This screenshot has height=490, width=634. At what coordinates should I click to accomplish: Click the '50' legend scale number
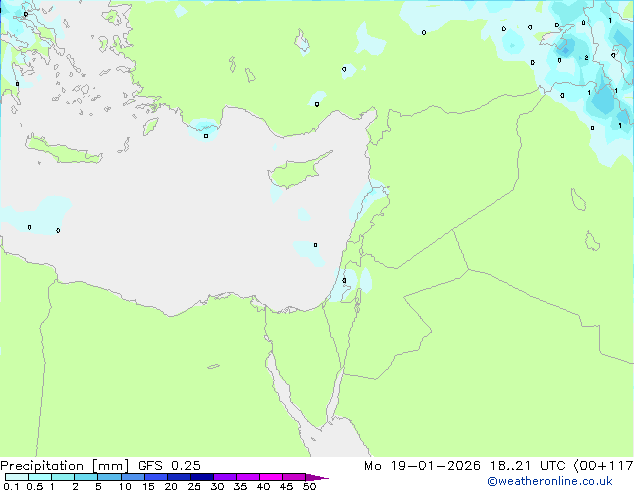[x=310, y=486]
